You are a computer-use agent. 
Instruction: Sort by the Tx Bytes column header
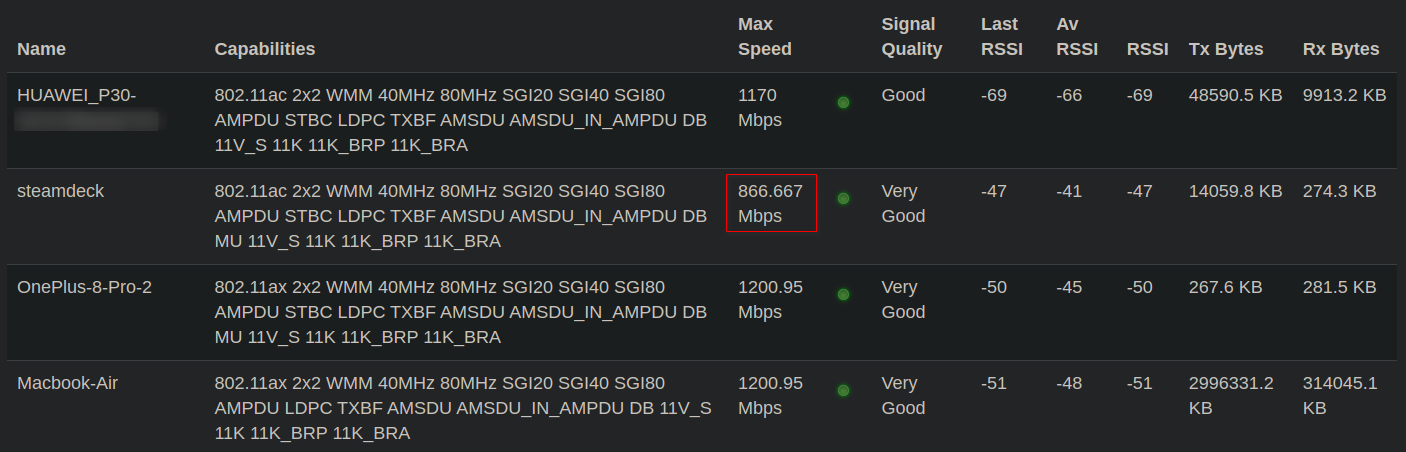click(1225, 49)
